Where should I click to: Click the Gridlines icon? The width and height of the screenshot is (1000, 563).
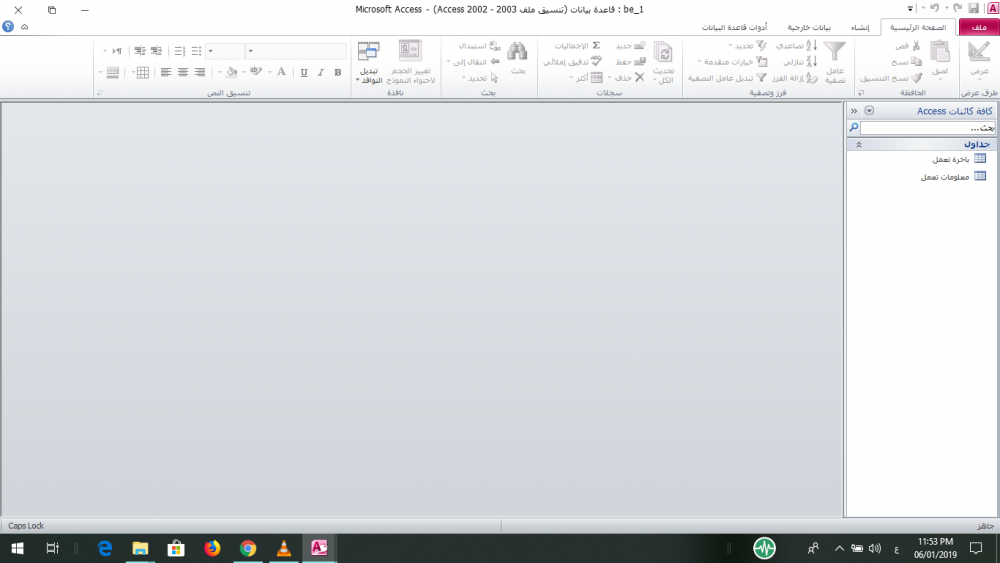click(143, 72)
